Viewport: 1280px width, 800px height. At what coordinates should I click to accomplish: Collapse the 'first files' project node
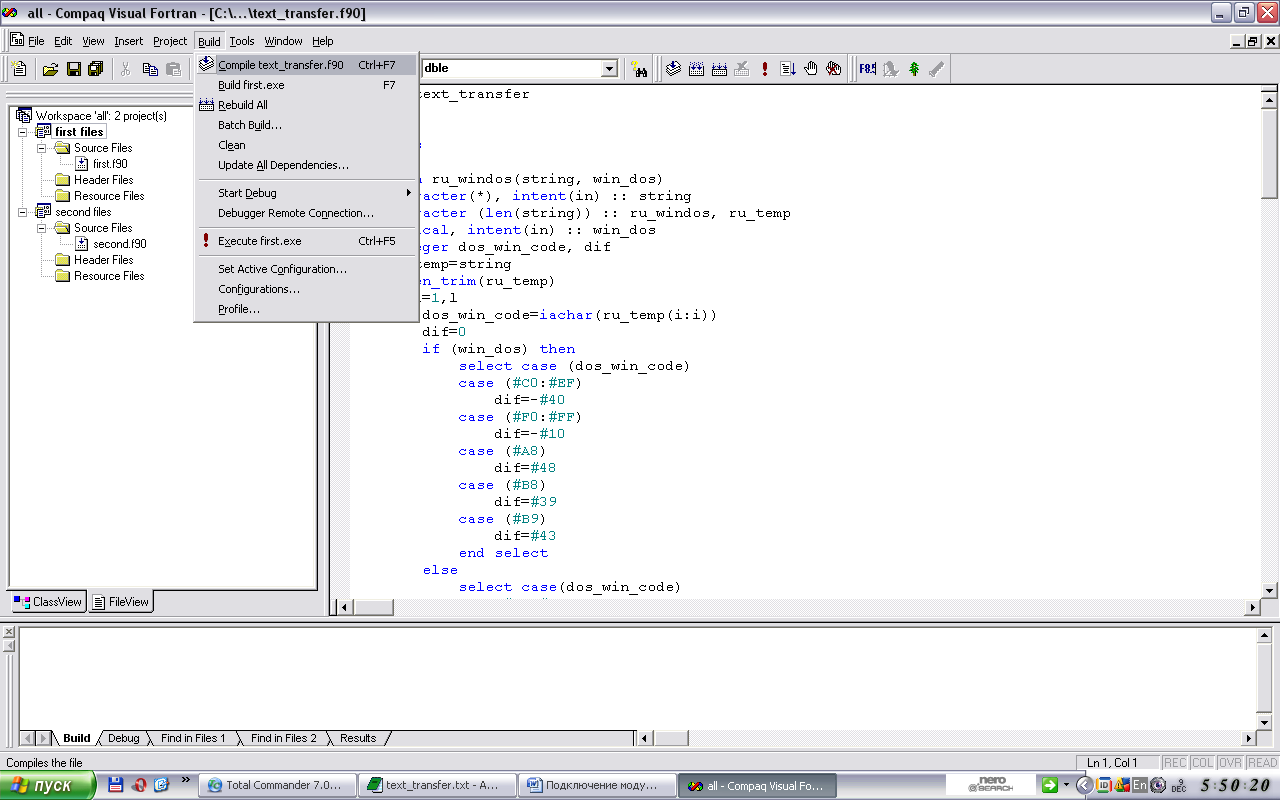23,132
